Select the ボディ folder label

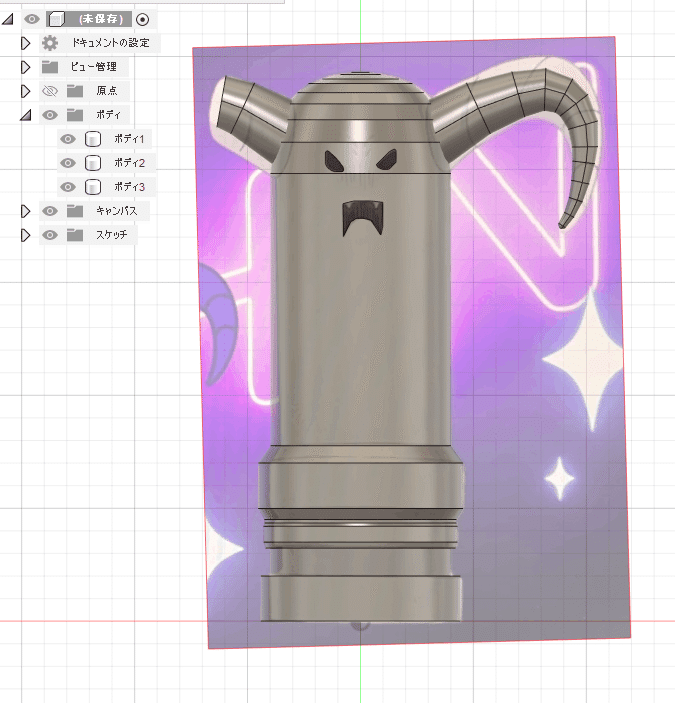[108, 115]
